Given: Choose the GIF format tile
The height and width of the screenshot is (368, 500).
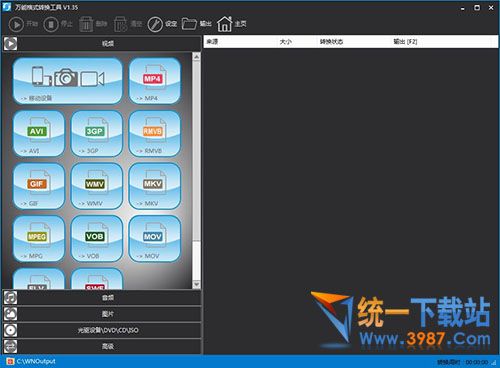Looking at the screenshot, I should pyautogui.click(x=39, y=186).
